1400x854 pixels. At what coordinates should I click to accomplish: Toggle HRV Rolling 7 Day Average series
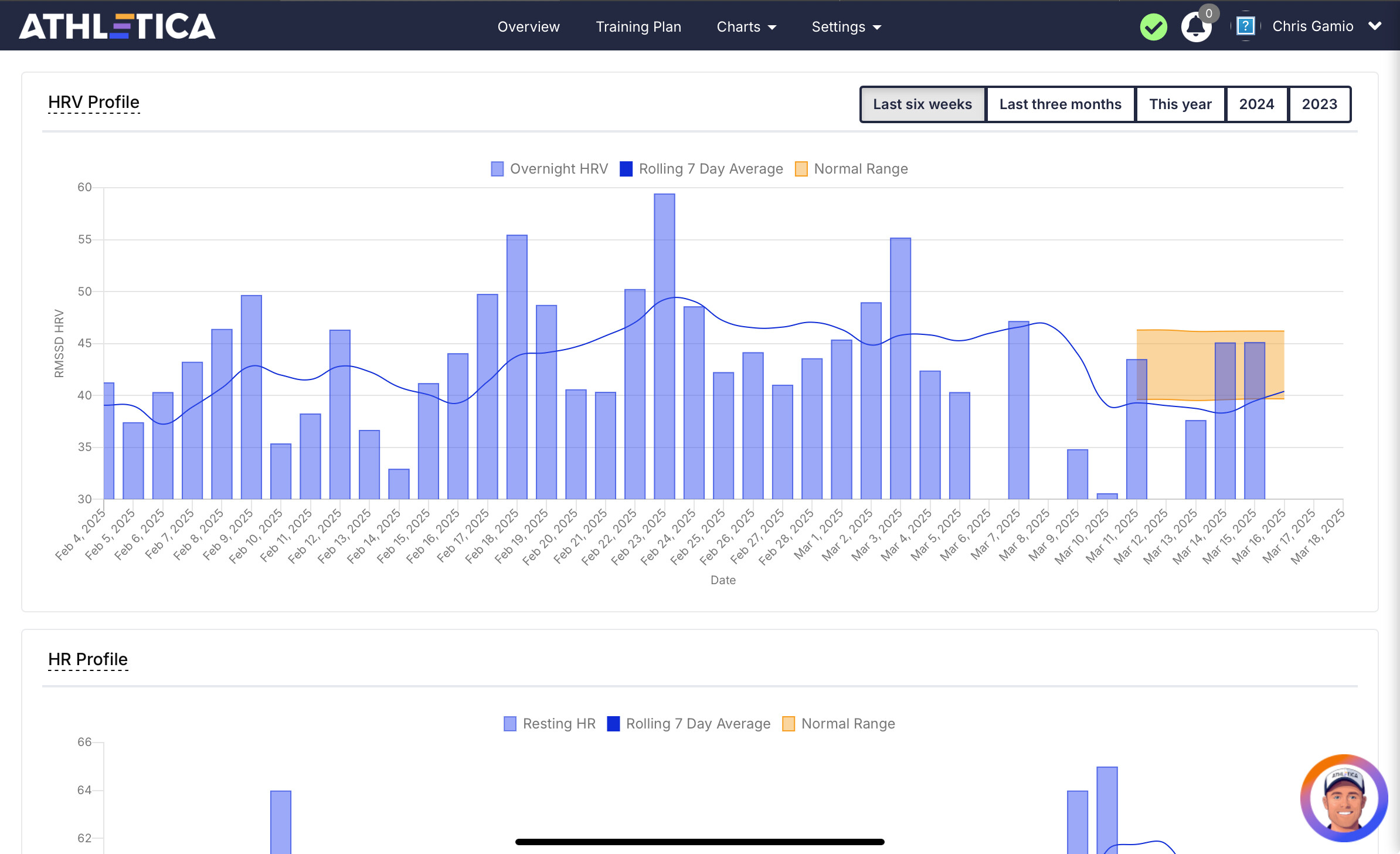pos(701,169)
